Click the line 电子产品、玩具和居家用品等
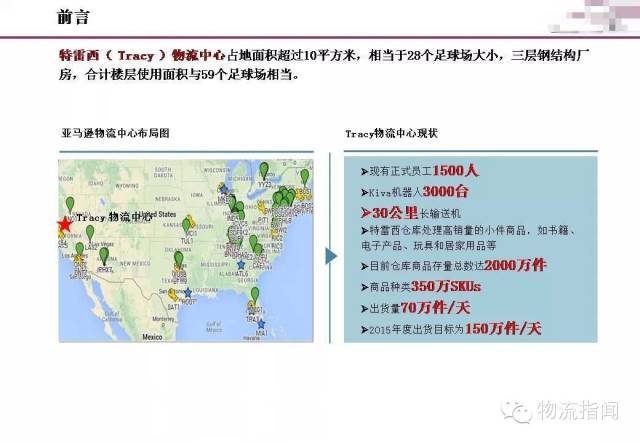Screen dimensions: 640x443 click(x=429, y=245)
